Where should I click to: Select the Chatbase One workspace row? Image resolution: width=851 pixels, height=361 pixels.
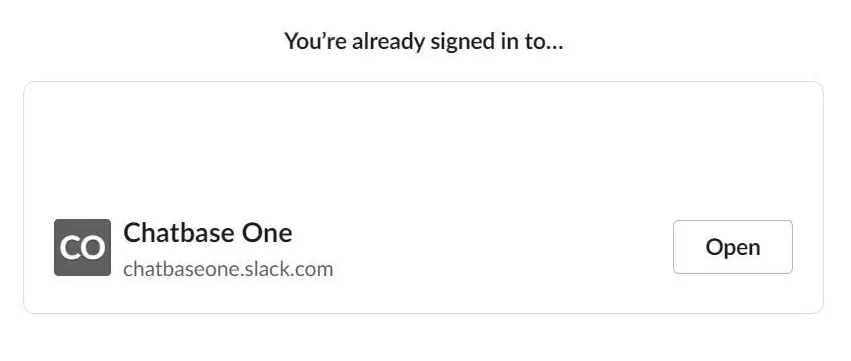[423, 248]
